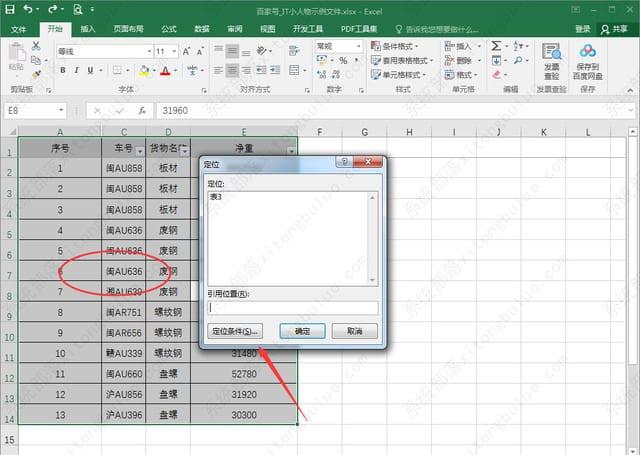Click the percent style icon
The height and width of the screenshot is (455, 640).
pos(343,61)
